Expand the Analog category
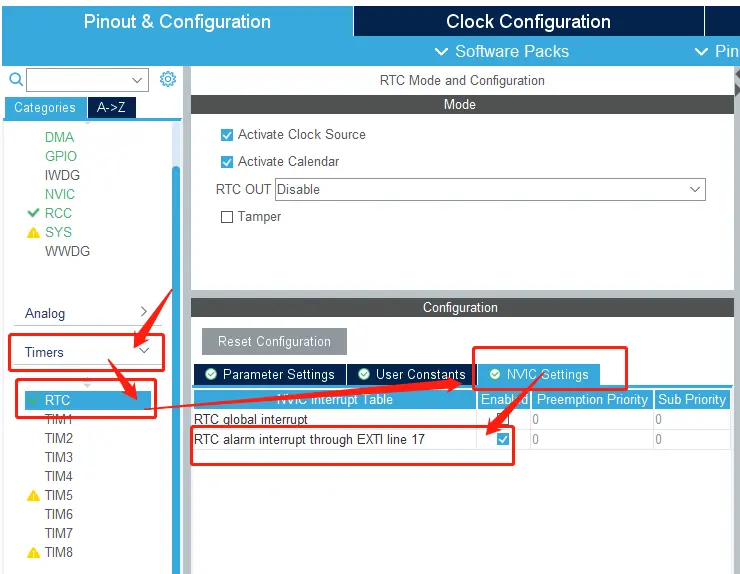The height and width of the screenshot is (574, 740). (x=88, y=313)
